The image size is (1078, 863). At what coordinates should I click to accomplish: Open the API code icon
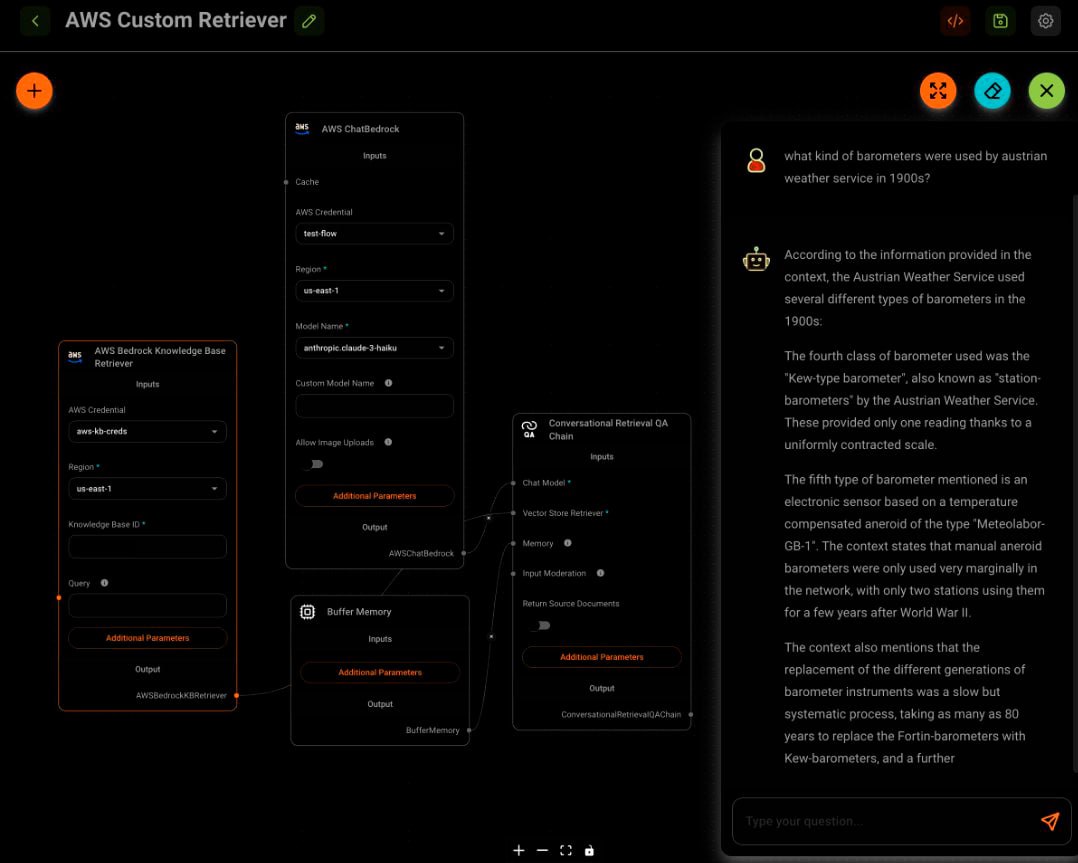click(x=955, y=21)
